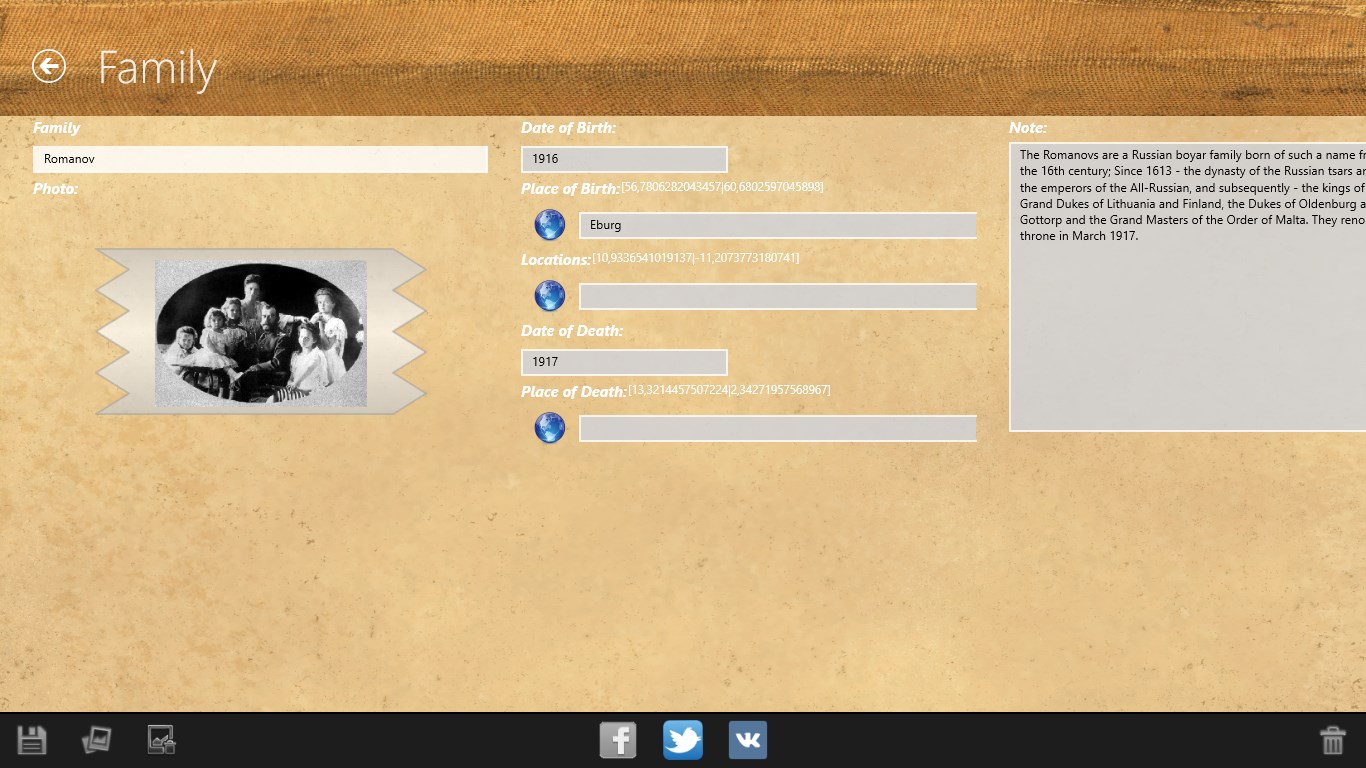Select the Date of Birth field showing 1916
The width and height of the screenshot is (1366, 768).
[x=624, y=159]
